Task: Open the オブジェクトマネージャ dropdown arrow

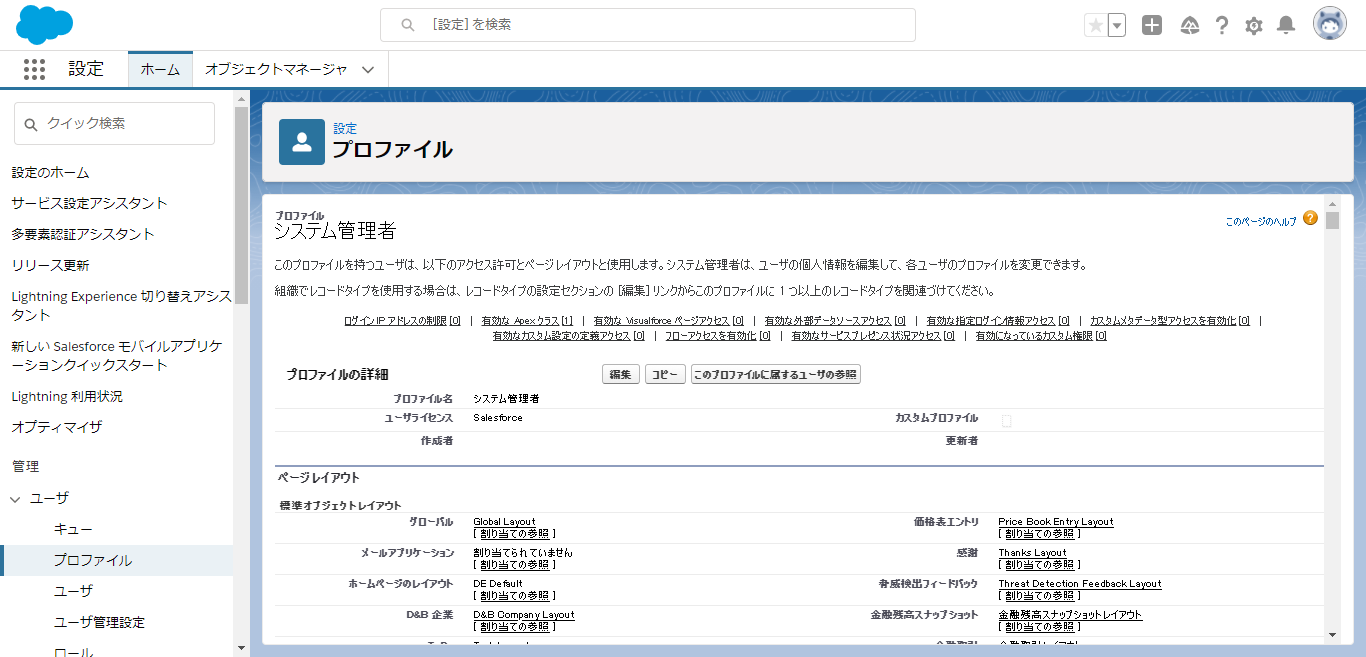Action: (x=366, y=69)
